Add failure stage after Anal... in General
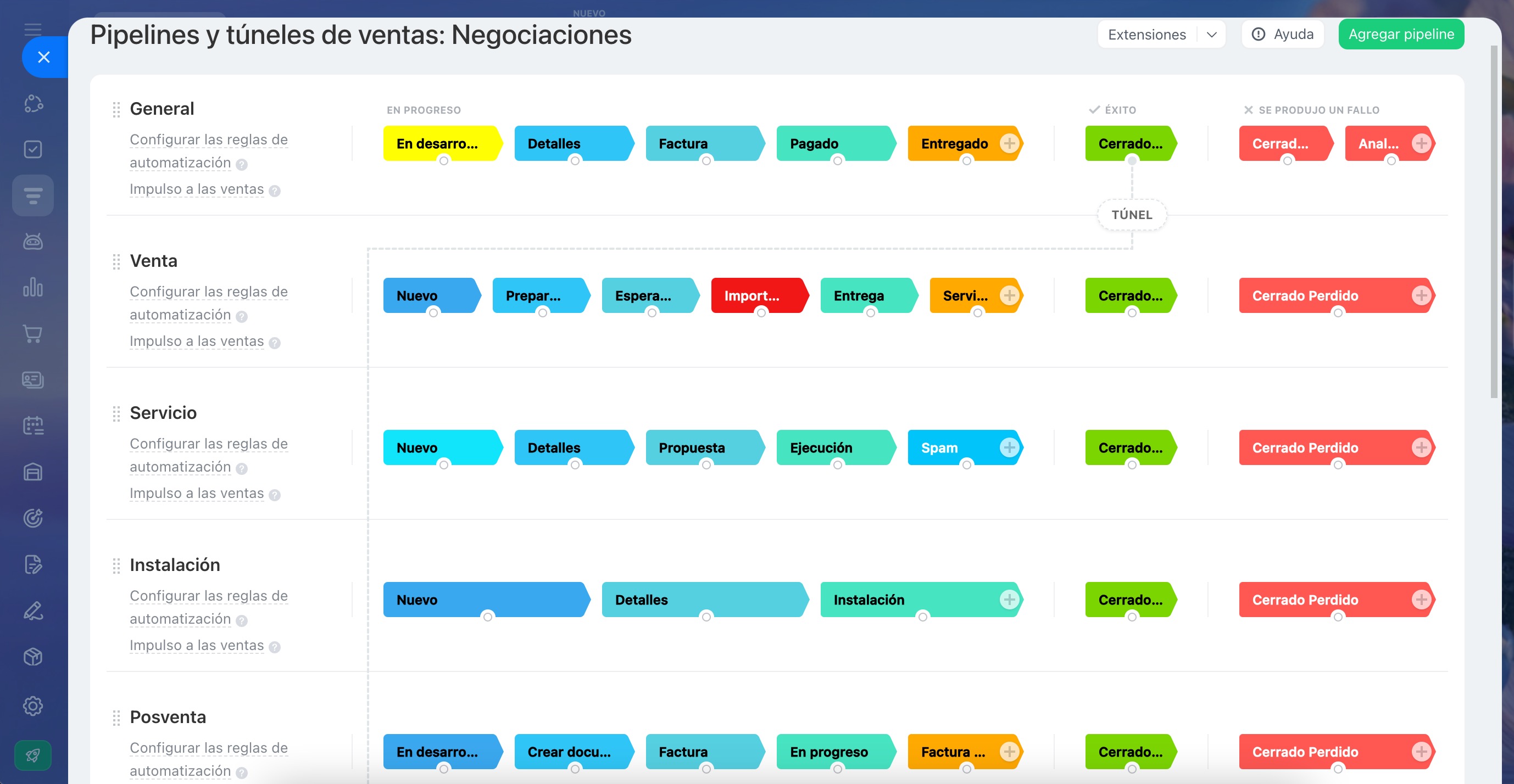 1421,143
